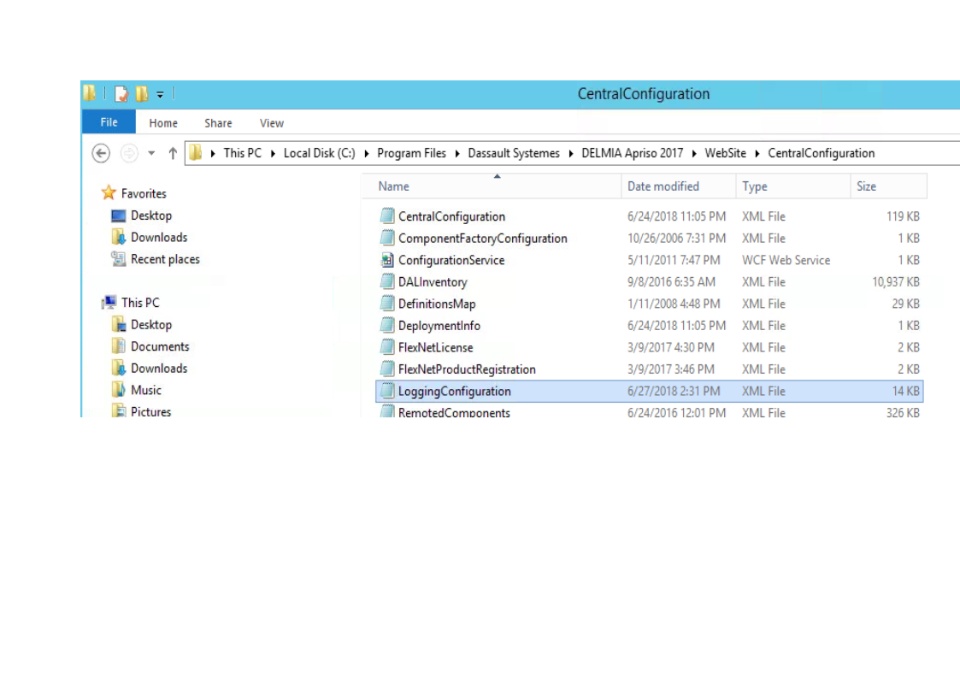Viewport: 960px width, 679px height.
Task: Click WebSite in the address path
Action: tap(725, 153)
